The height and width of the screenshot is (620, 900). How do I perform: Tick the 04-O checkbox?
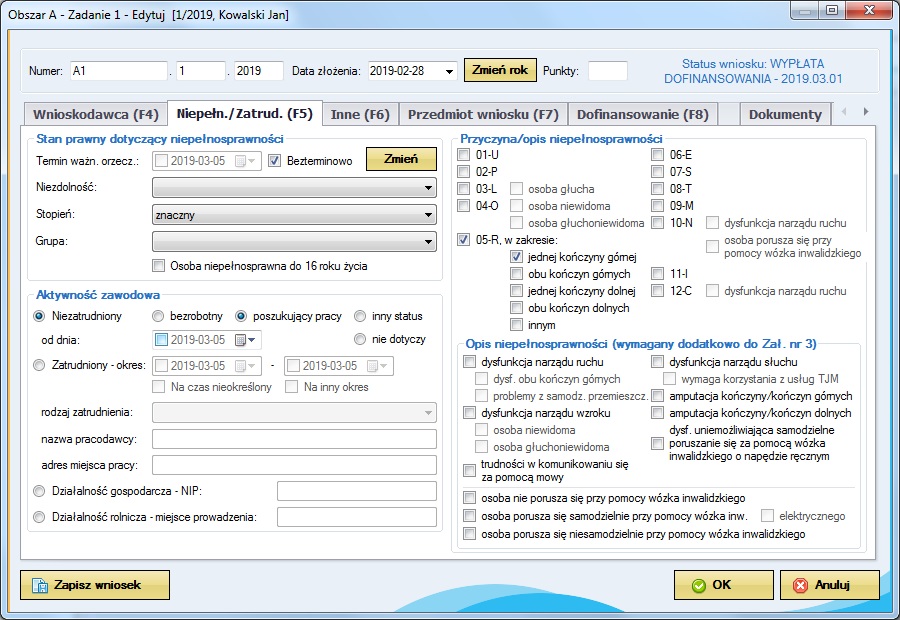click(464, 206)
